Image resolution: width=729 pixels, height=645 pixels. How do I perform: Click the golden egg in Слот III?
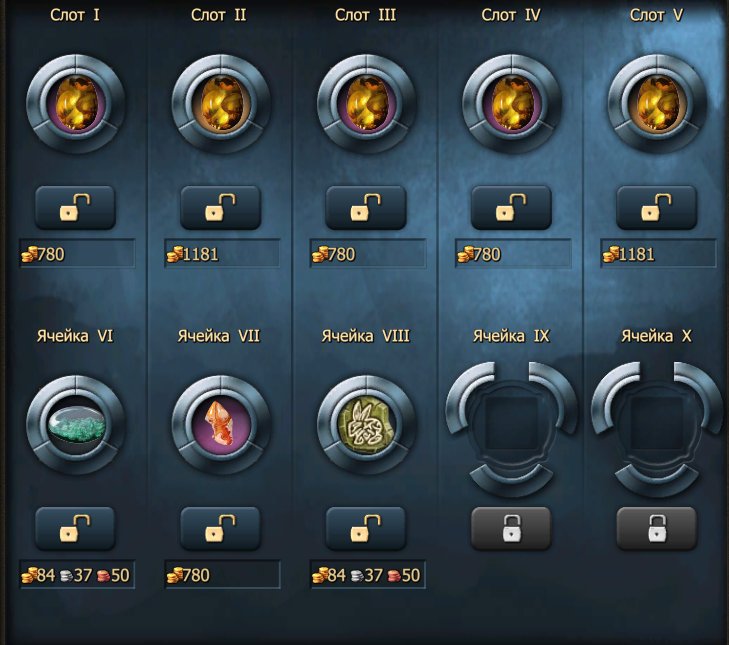point(367,103)
